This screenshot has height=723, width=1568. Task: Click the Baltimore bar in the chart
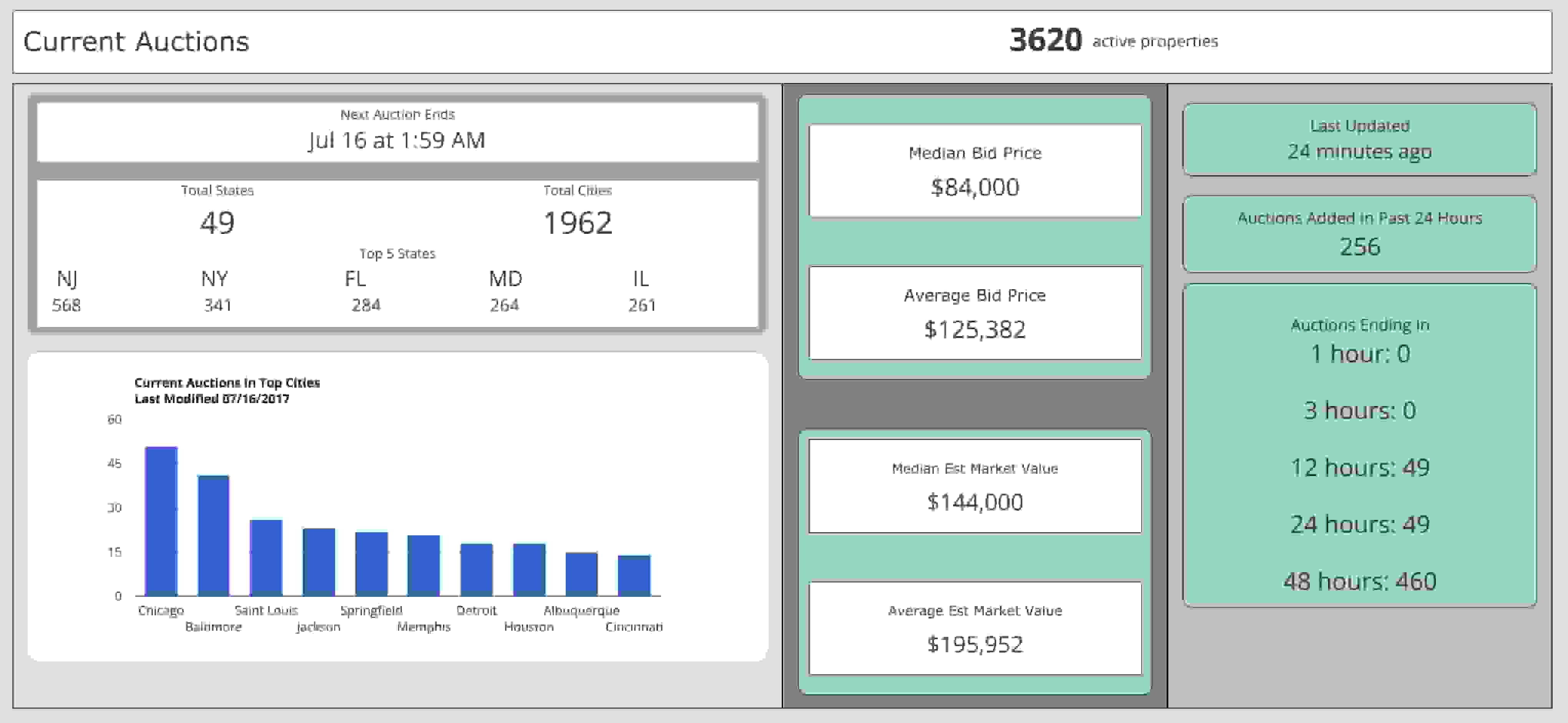[x=214, y=535]
